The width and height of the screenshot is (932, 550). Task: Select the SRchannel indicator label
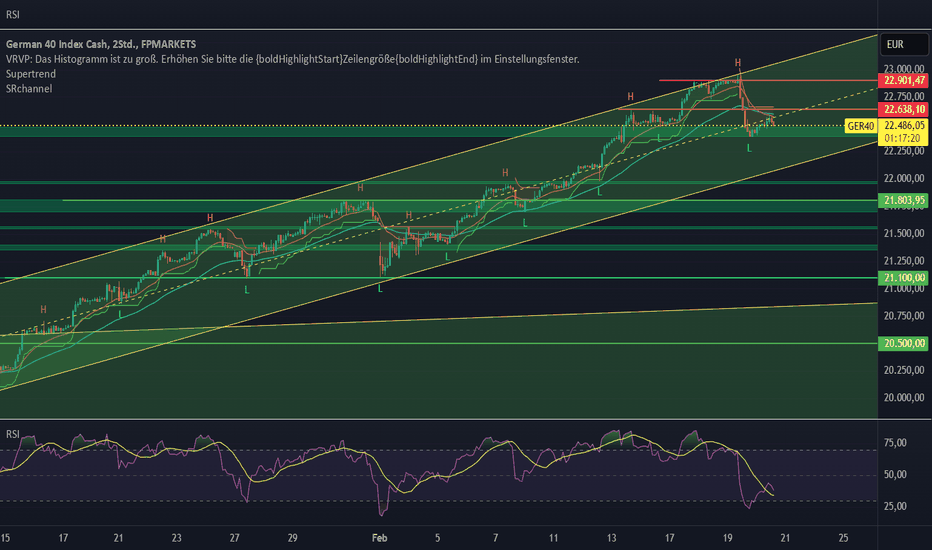tap(29, 89)
